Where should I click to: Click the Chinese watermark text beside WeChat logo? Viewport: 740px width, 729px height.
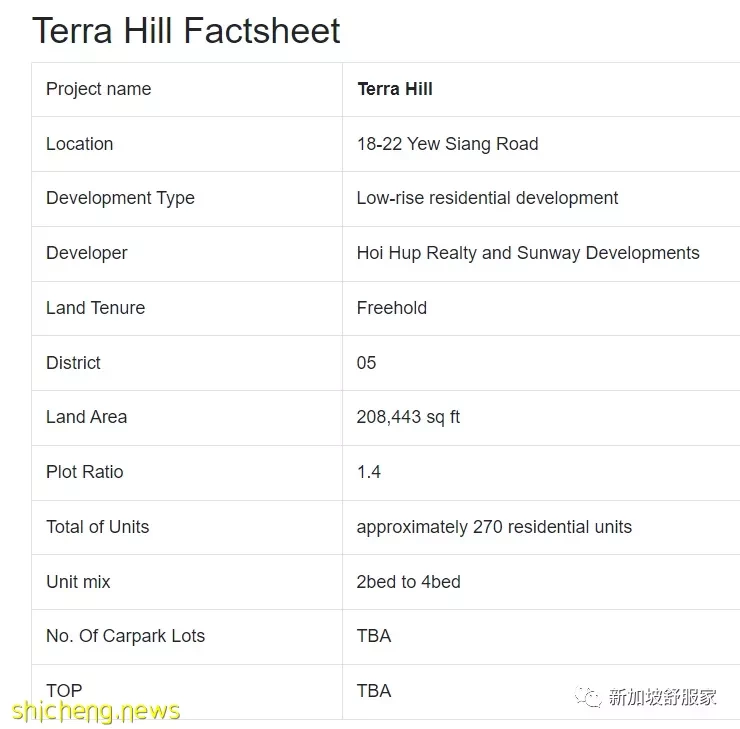[663, 697]
